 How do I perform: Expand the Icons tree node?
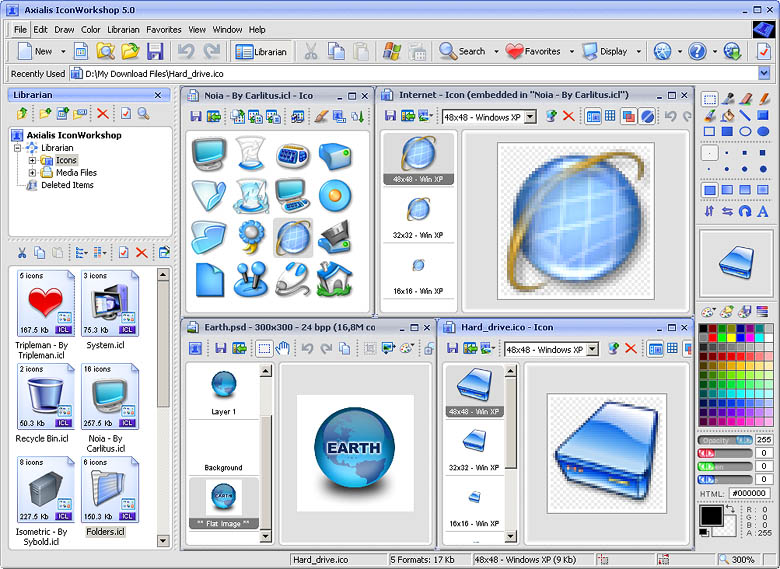click(x=32, y=160)
